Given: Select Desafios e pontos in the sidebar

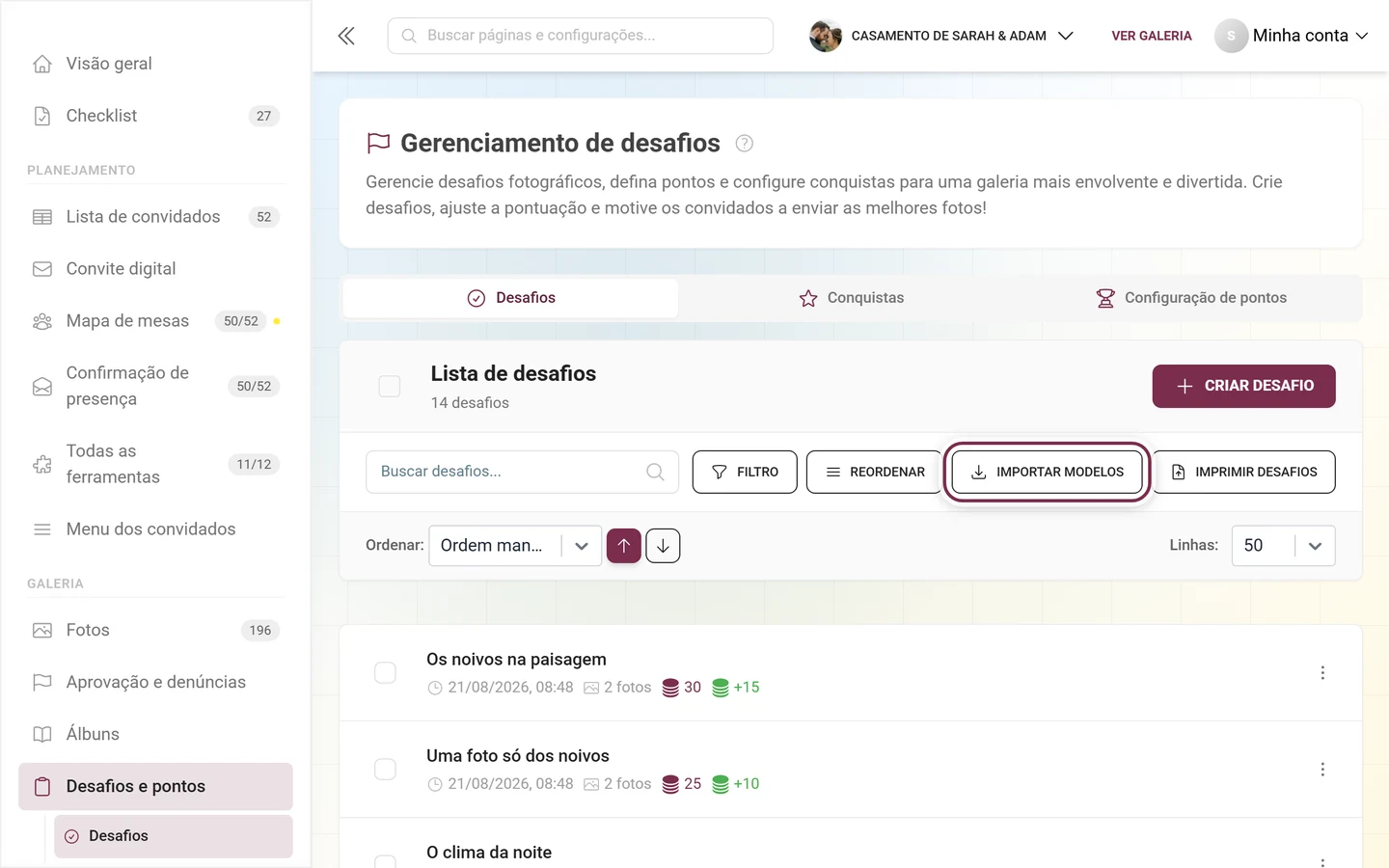Looking at the screenshot, I should [x=155, y=787].
